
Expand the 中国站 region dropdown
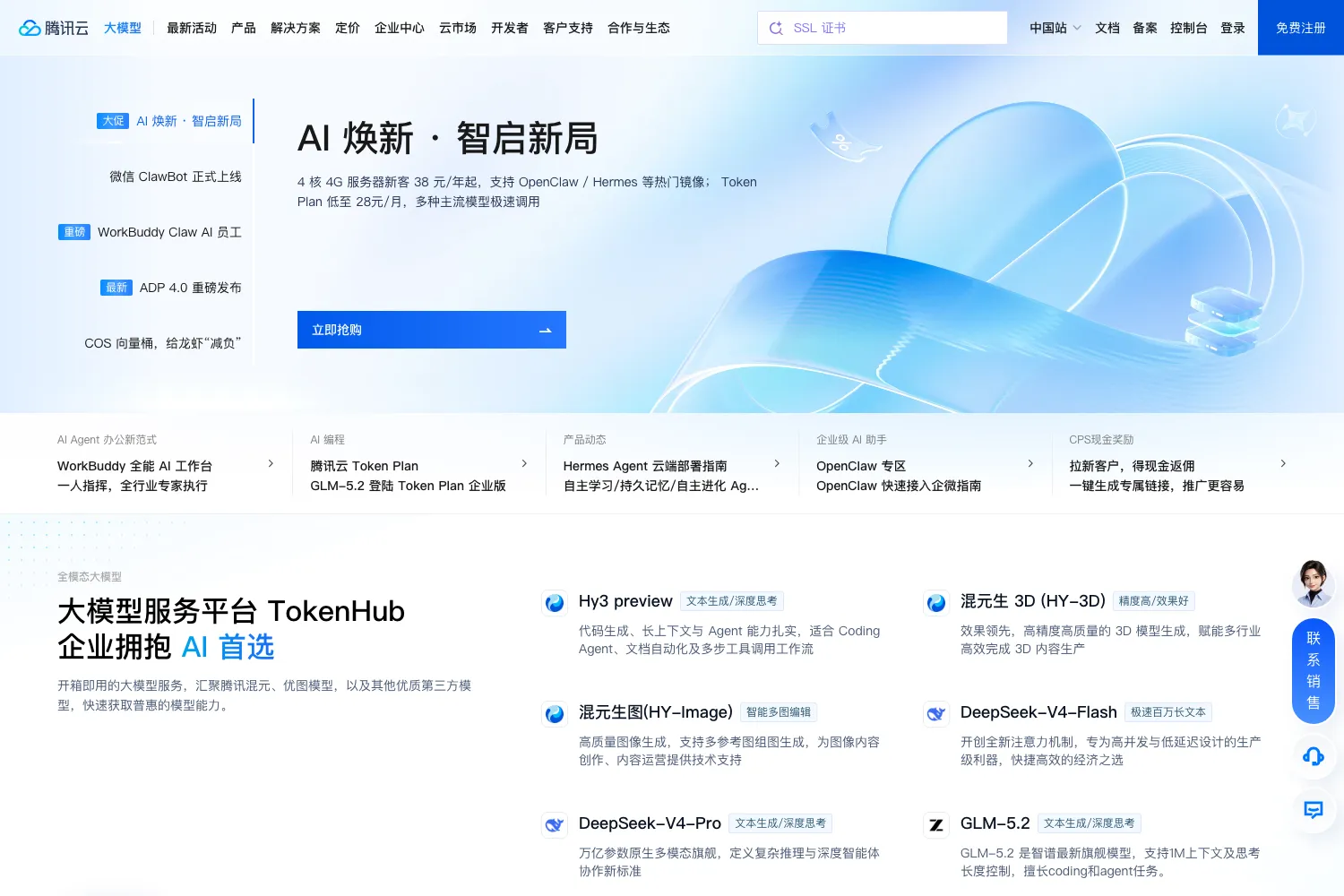(x=1055, y=28)
